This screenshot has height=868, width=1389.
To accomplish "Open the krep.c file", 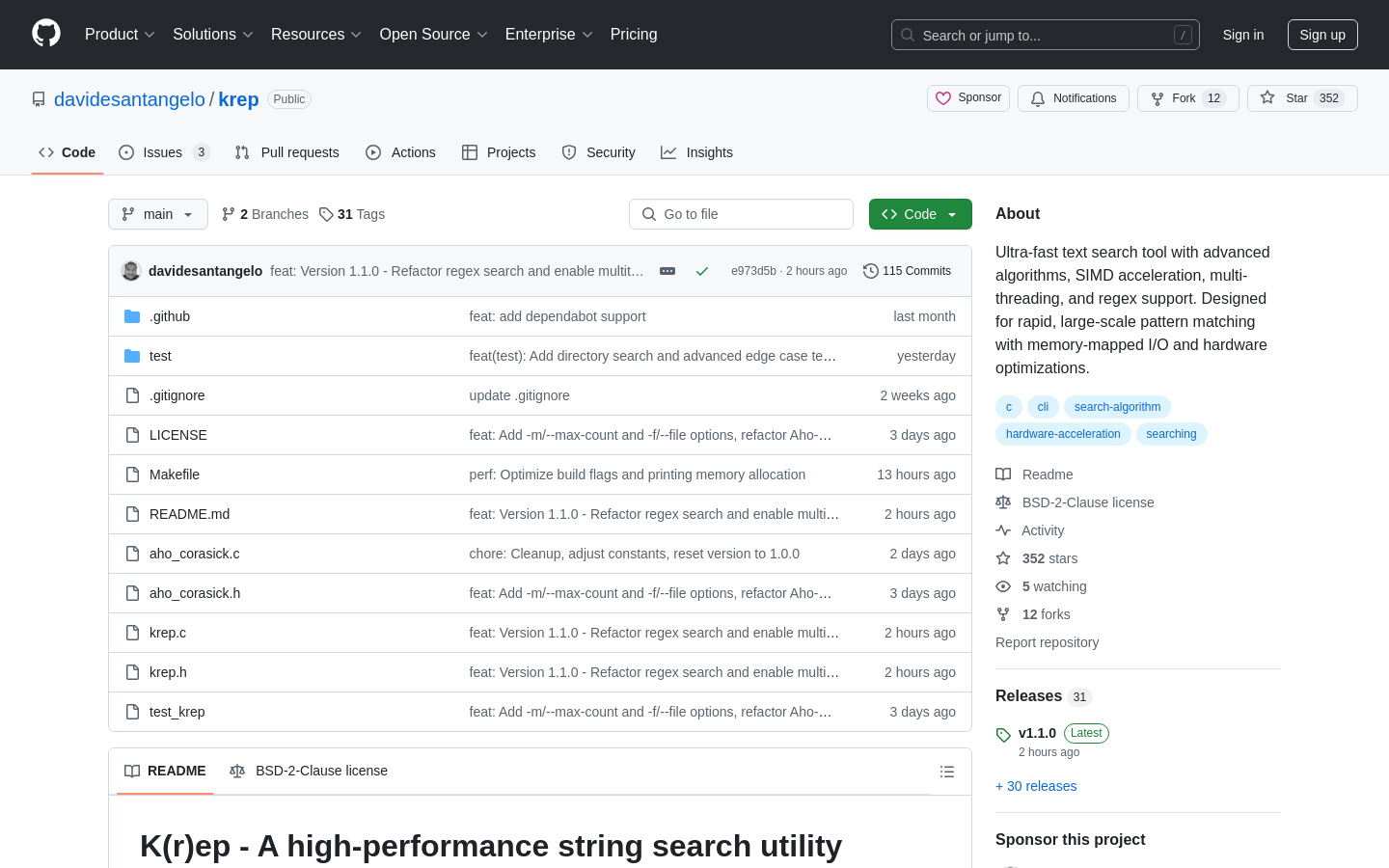I will pos(168,633).
